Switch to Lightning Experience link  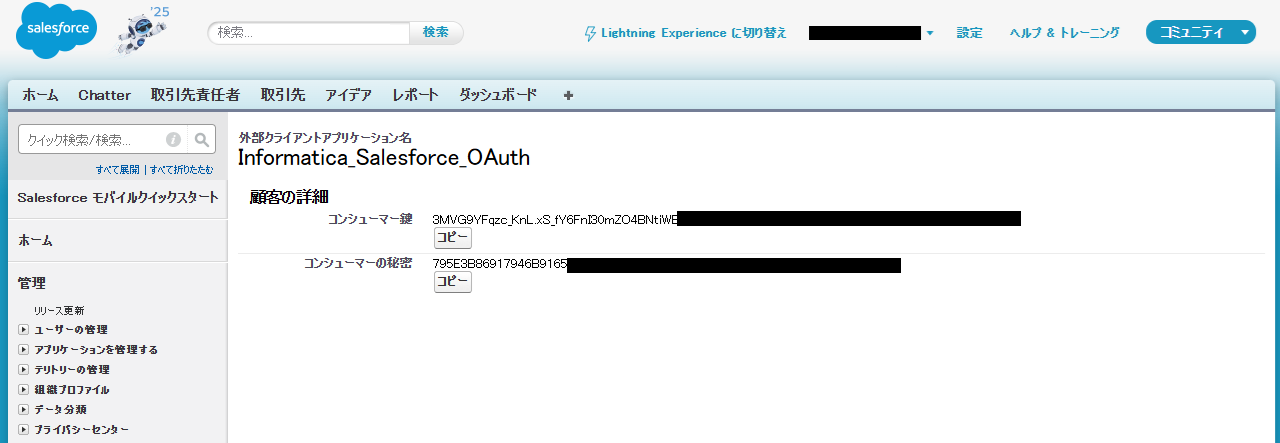click(x=694, y=33)
